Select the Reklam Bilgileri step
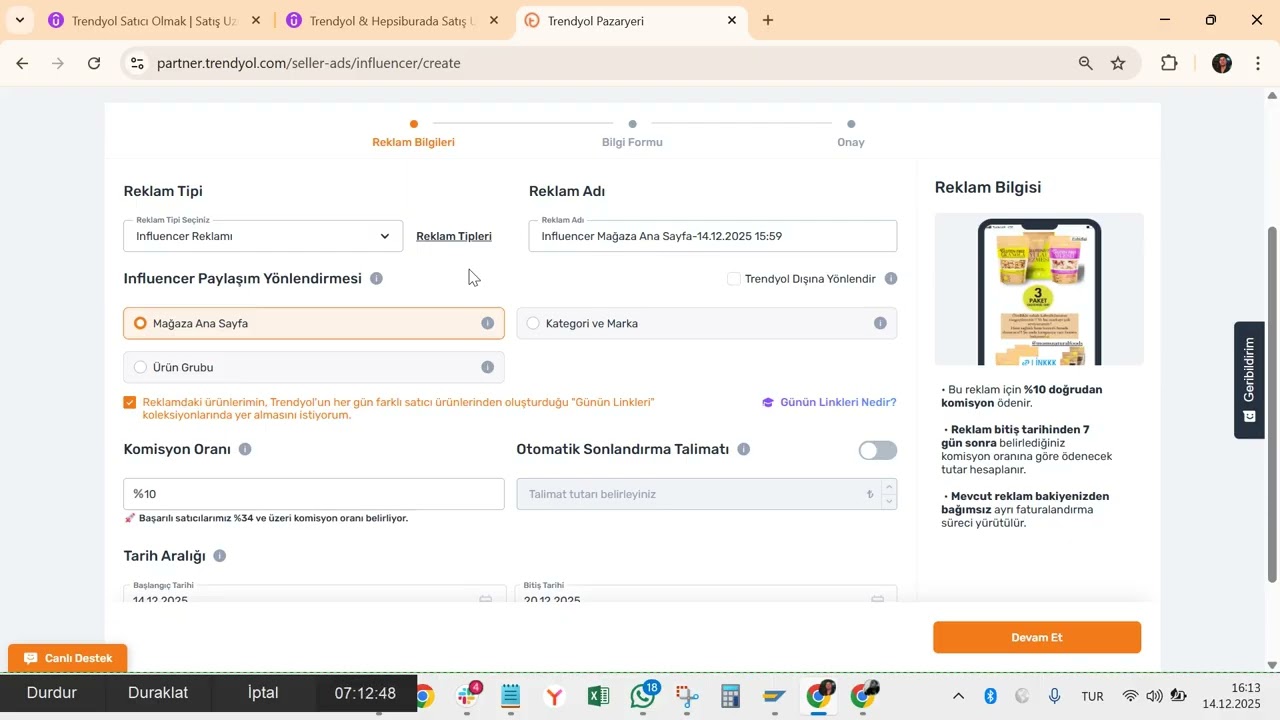The width and height of the screenshot is (1280, 720). click(x=413, y=134)
